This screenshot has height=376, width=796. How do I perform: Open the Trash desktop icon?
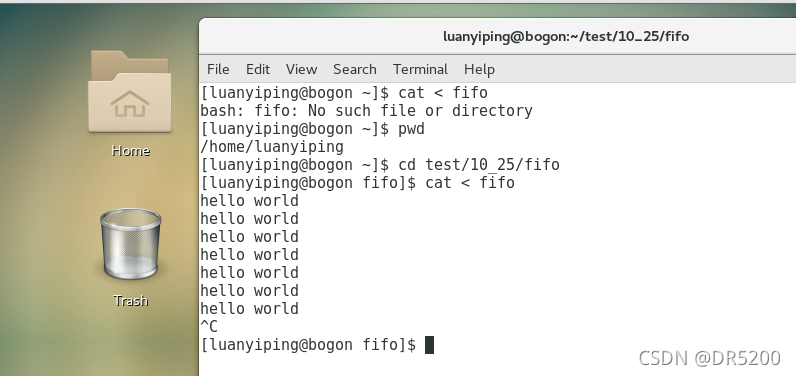click(130, 245)
